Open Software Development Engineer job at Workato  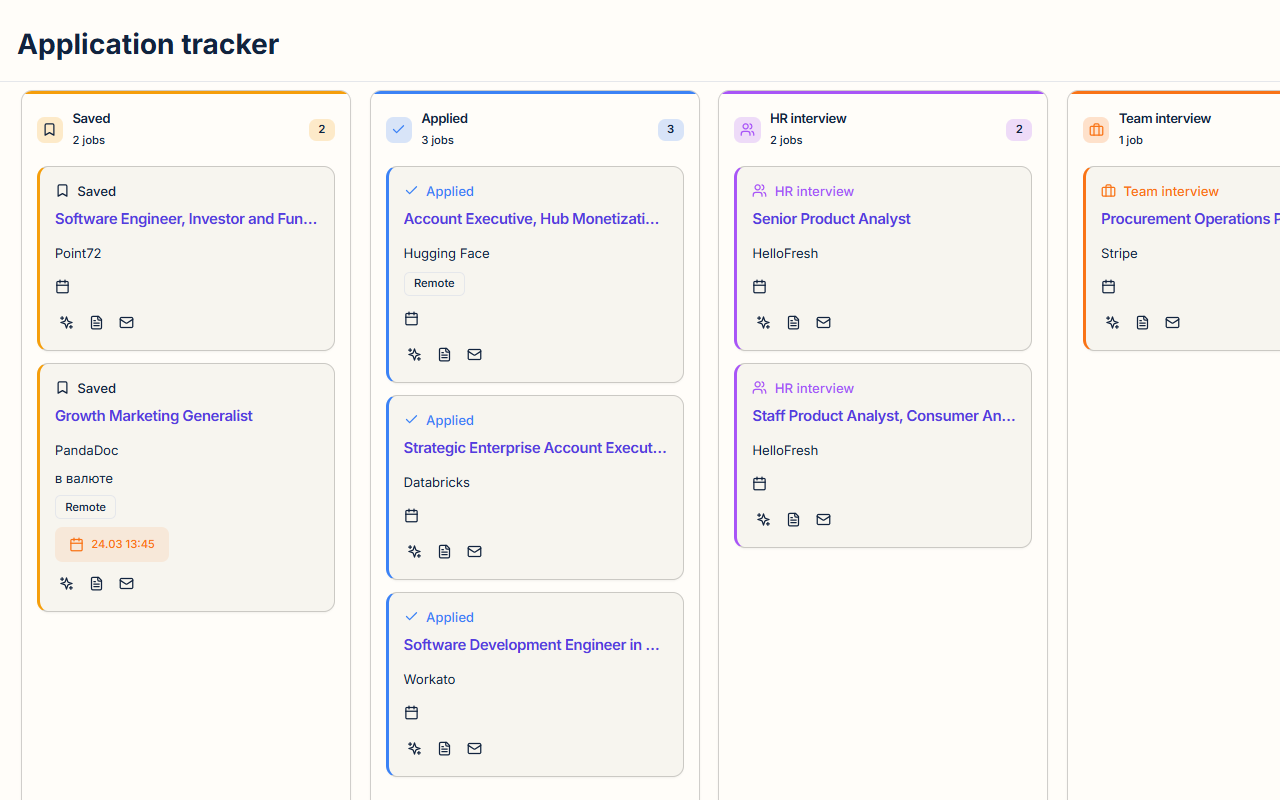(x=531, y=645)
